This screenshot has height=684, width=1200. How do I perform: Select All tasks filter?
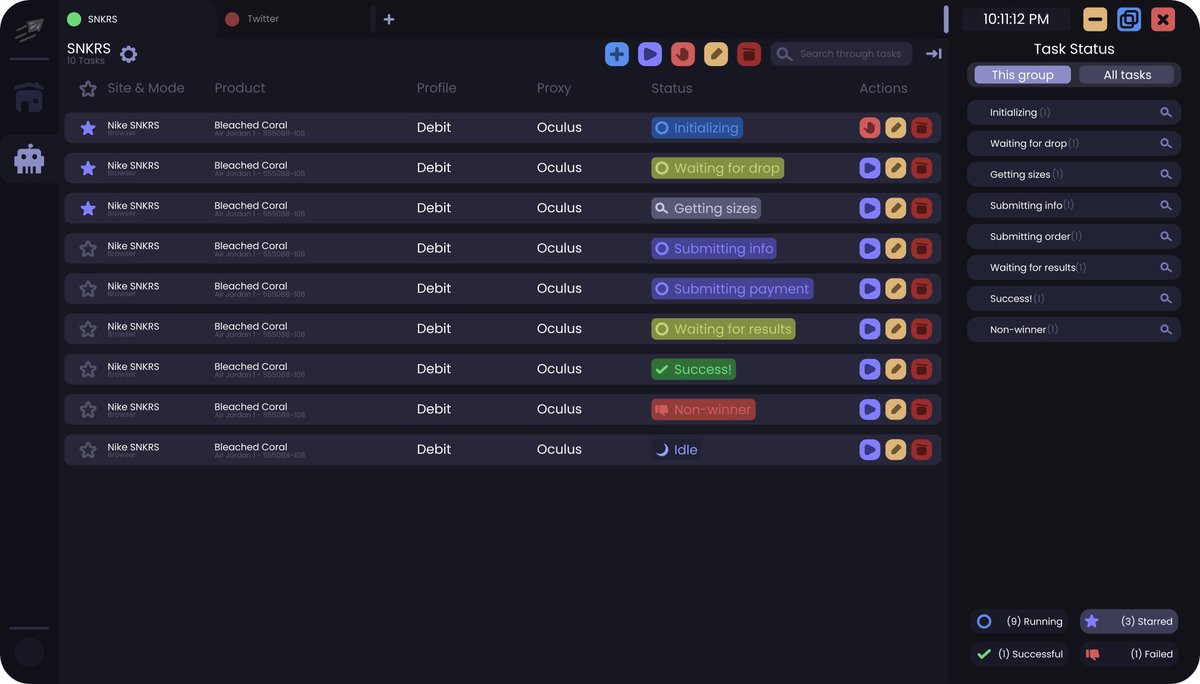tap(1127, 75)
